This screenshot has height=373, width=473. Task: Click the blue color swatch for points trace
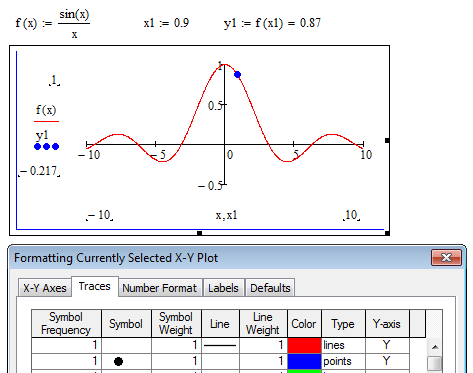click(304, 361)
